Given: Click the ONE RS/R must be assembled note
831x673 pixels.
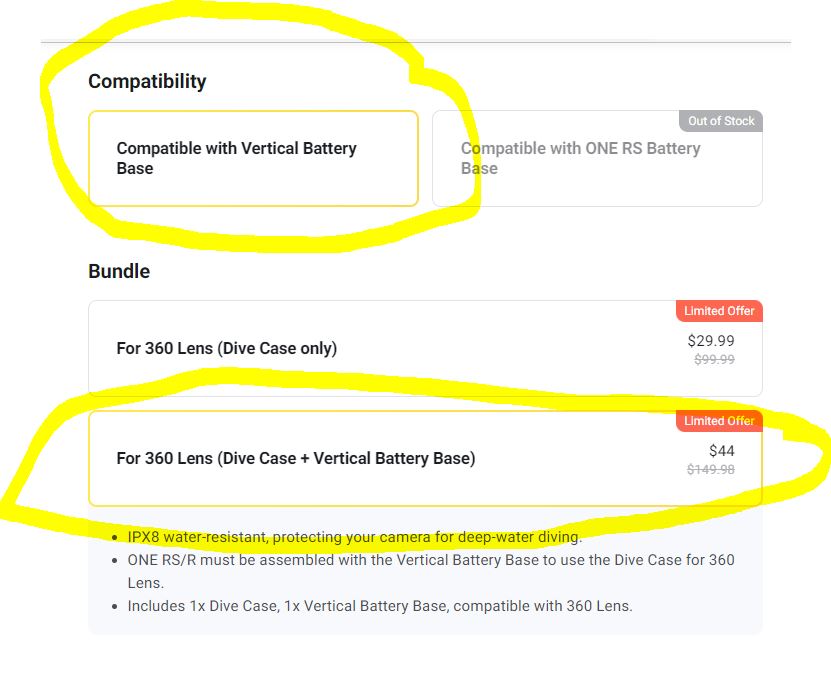Looking at the screenshot, I should tap(431, 571).
